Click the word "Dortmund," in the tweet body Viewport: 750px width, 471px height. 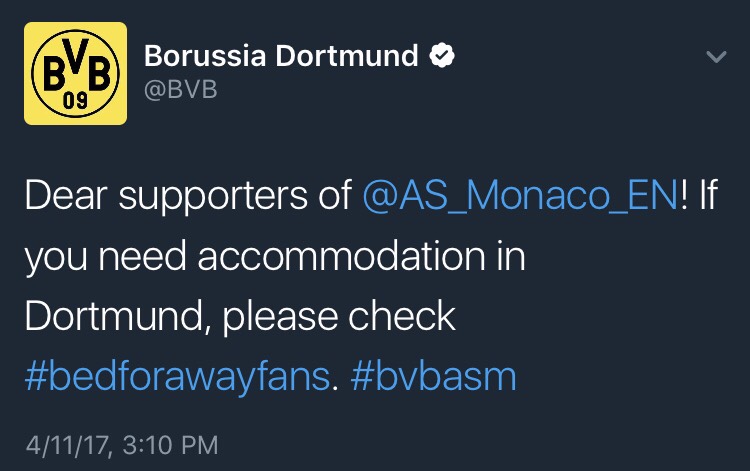[x=112, y=316]
